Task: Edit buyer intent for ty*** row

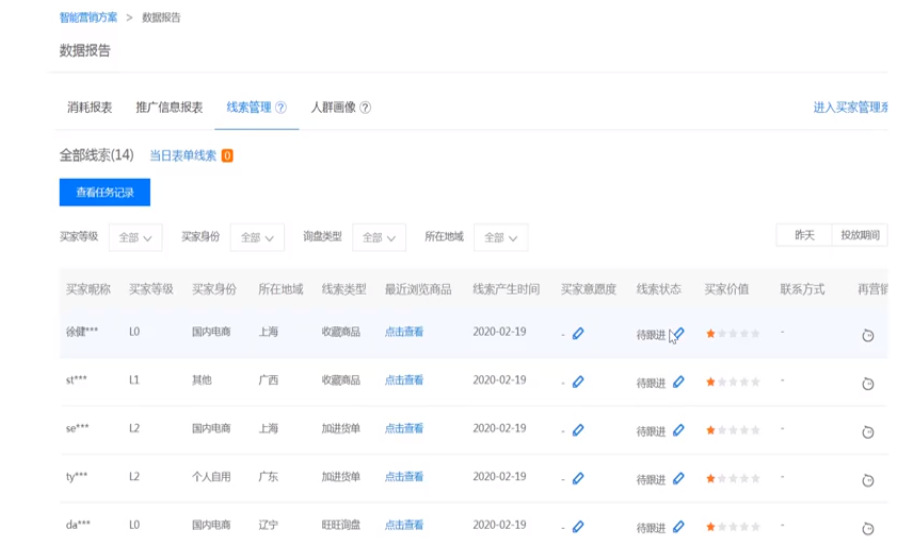Action: point(578,478)
